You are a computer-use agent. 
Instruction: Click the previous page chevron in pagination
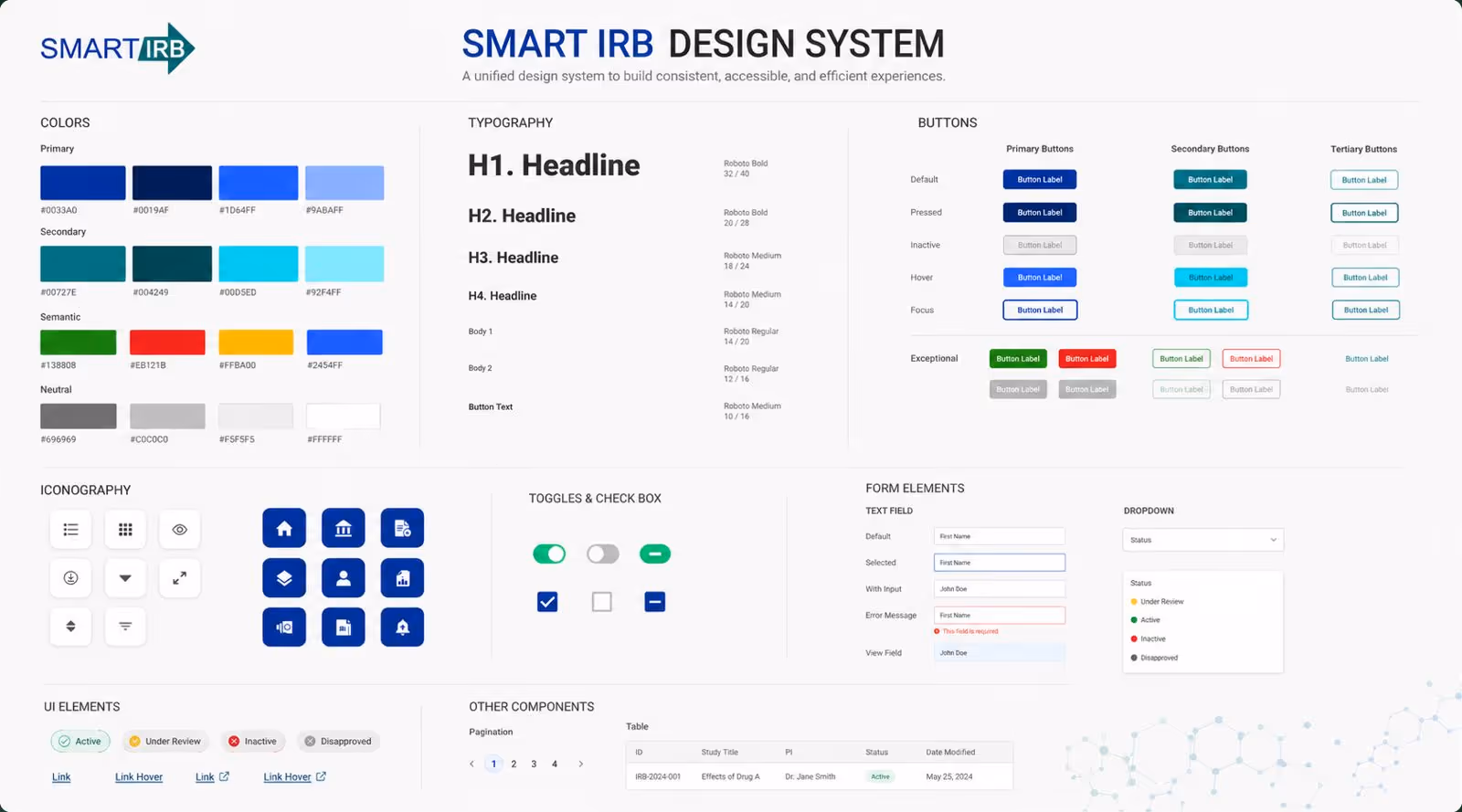pos(471,765)
